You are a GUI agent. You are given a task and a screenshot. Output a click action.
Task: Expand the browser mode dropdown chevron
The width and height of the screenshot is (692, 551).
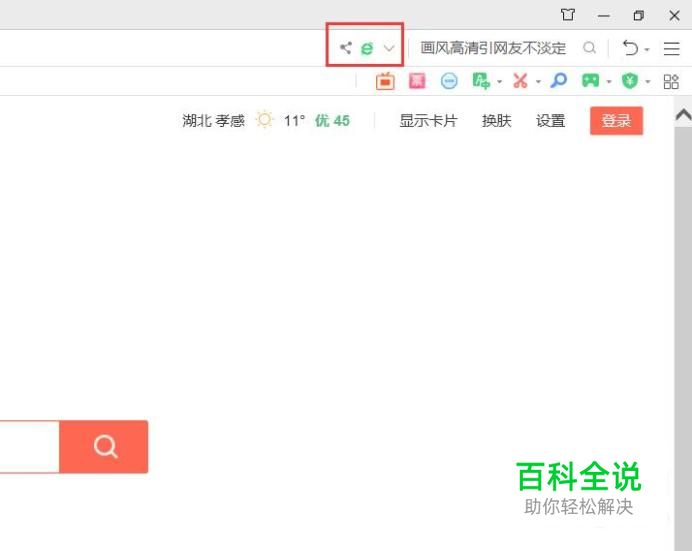389,48
